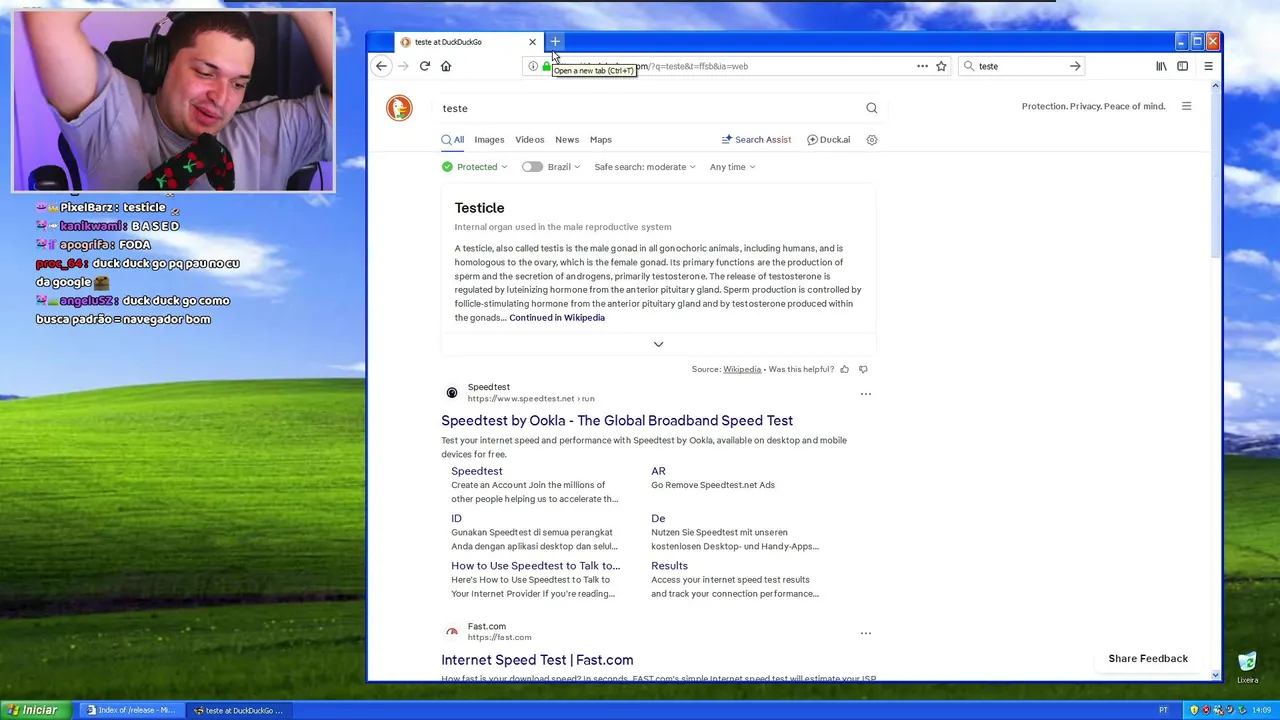Click the DuckDuckGo logo
Viewport: 1280px width, 720px height.
click(x=399, y=108)
